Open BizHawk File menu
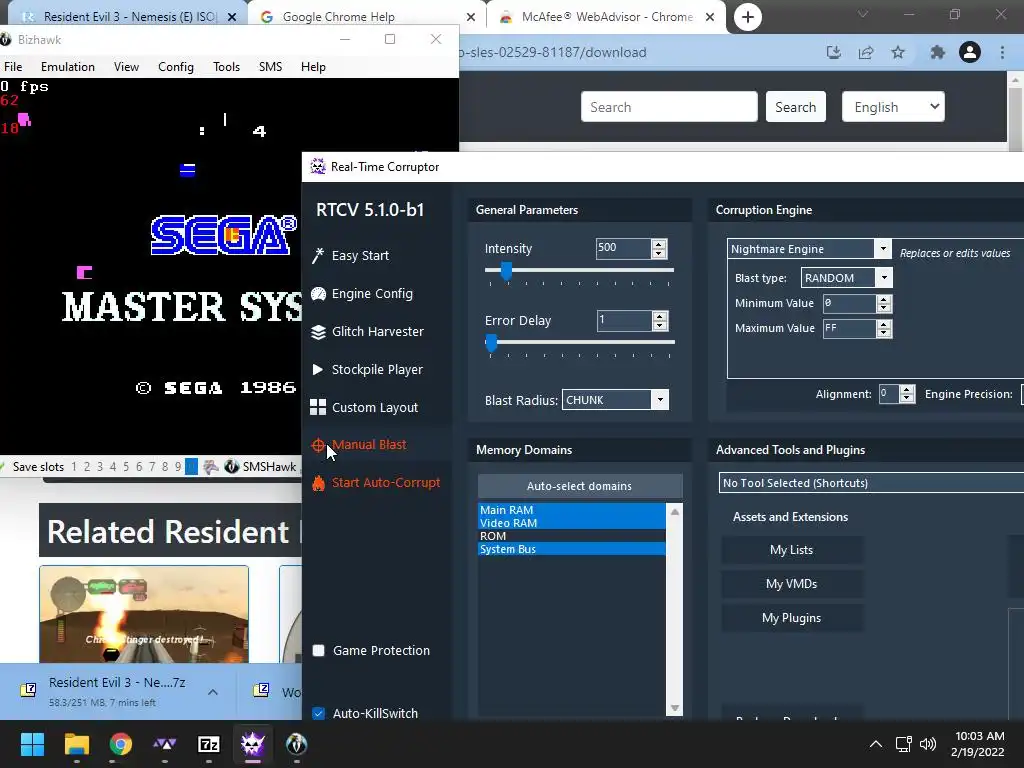 [x=13, y=67]
